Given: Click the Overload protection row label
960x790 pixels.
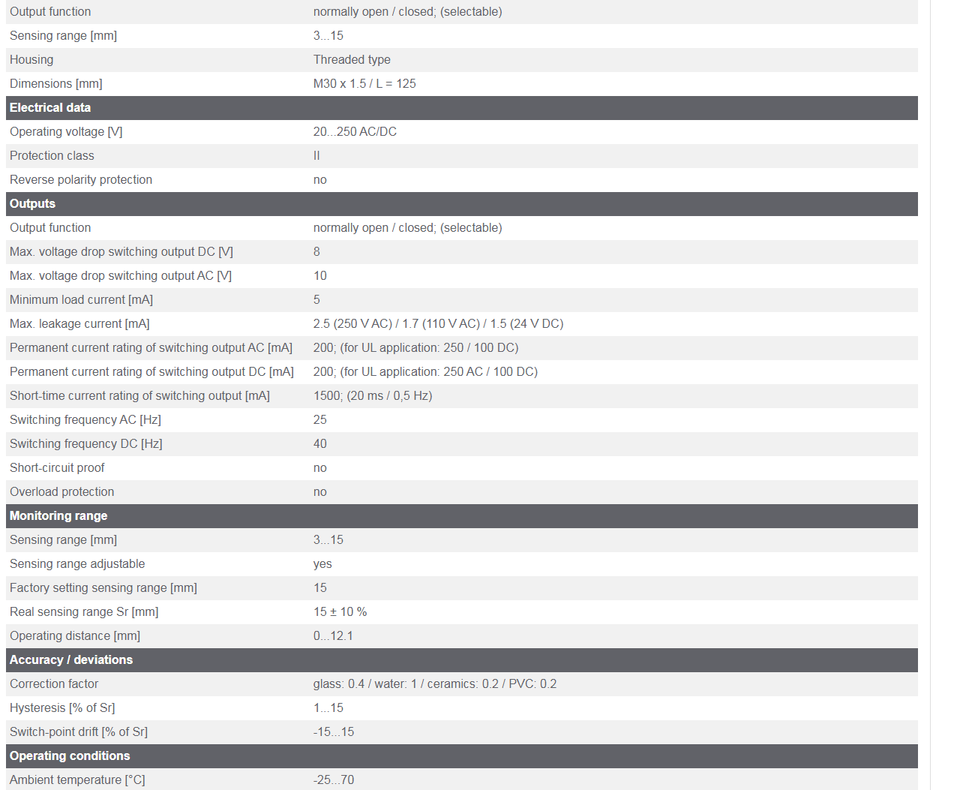Looking at the screenshot, I should pos(62,492).
